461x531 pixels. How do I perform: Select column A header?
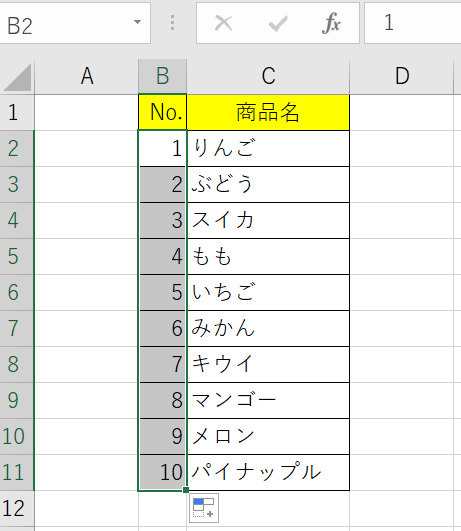pos(86,76)
